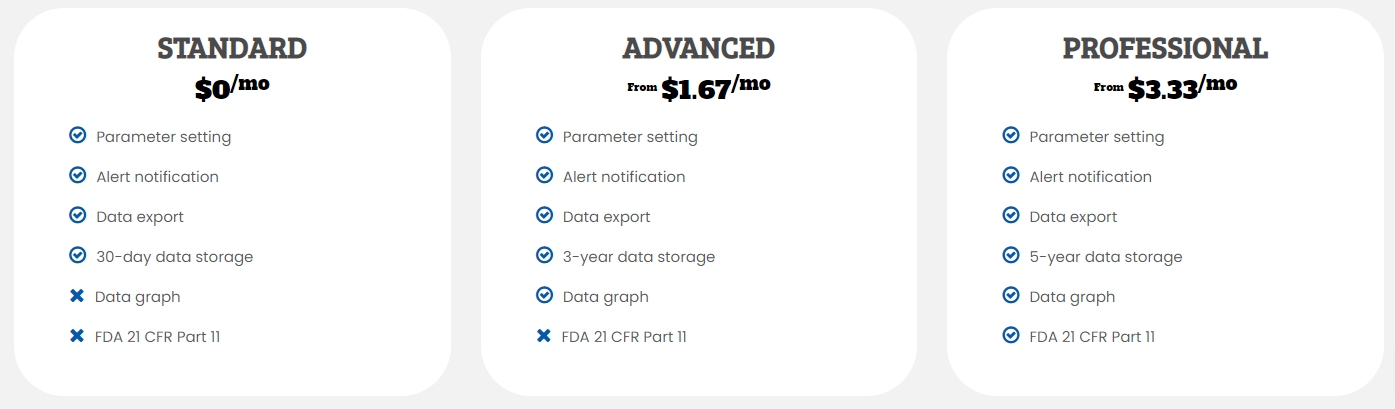Select the ADVANCED plan heading

pos(699,48)
